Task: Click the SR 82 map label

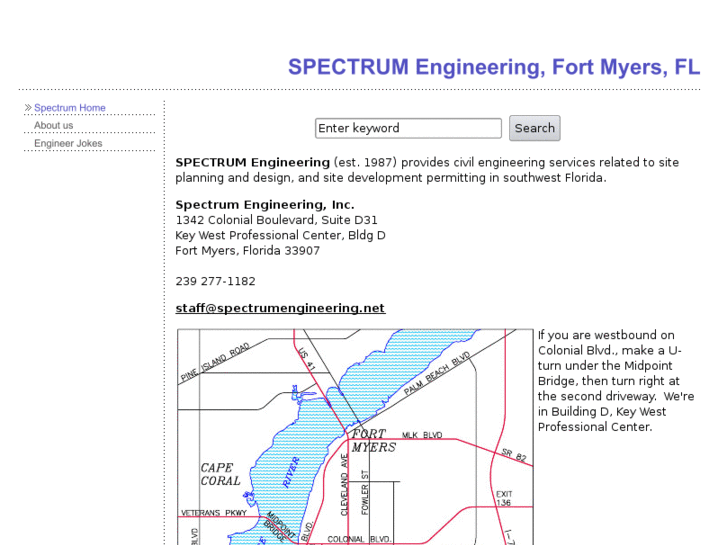Action: tap(514, 455)
